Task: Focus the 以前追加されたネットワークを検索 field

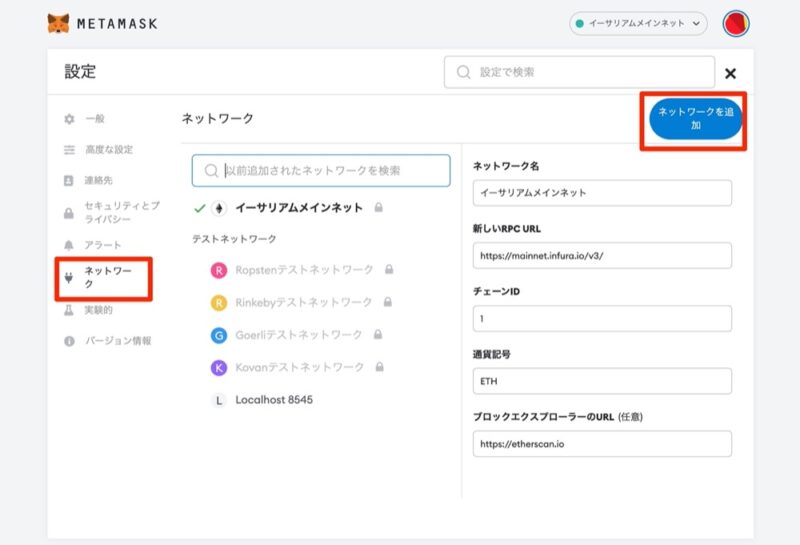Action: [x=321, y=170]
